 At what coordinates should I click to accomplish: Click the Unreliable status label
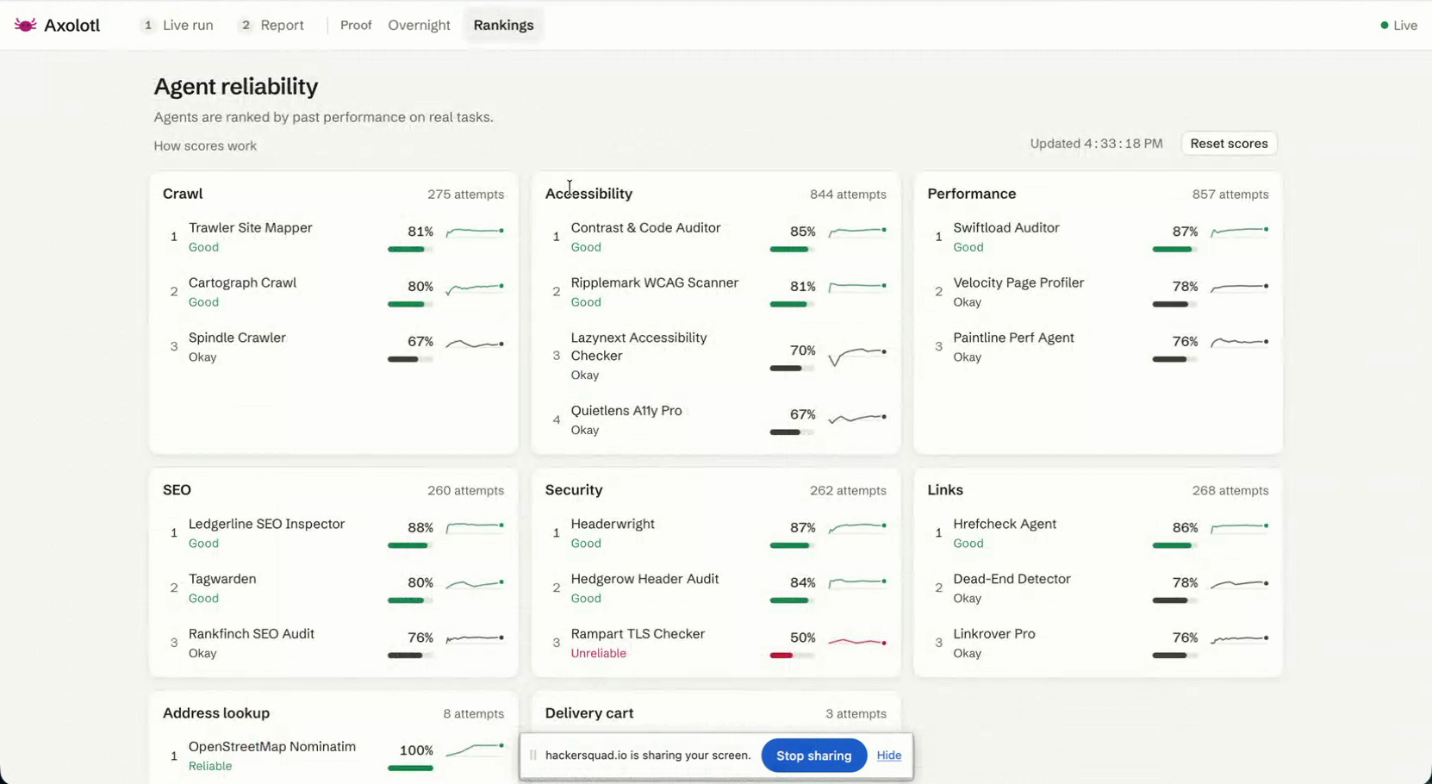(598, 654)
